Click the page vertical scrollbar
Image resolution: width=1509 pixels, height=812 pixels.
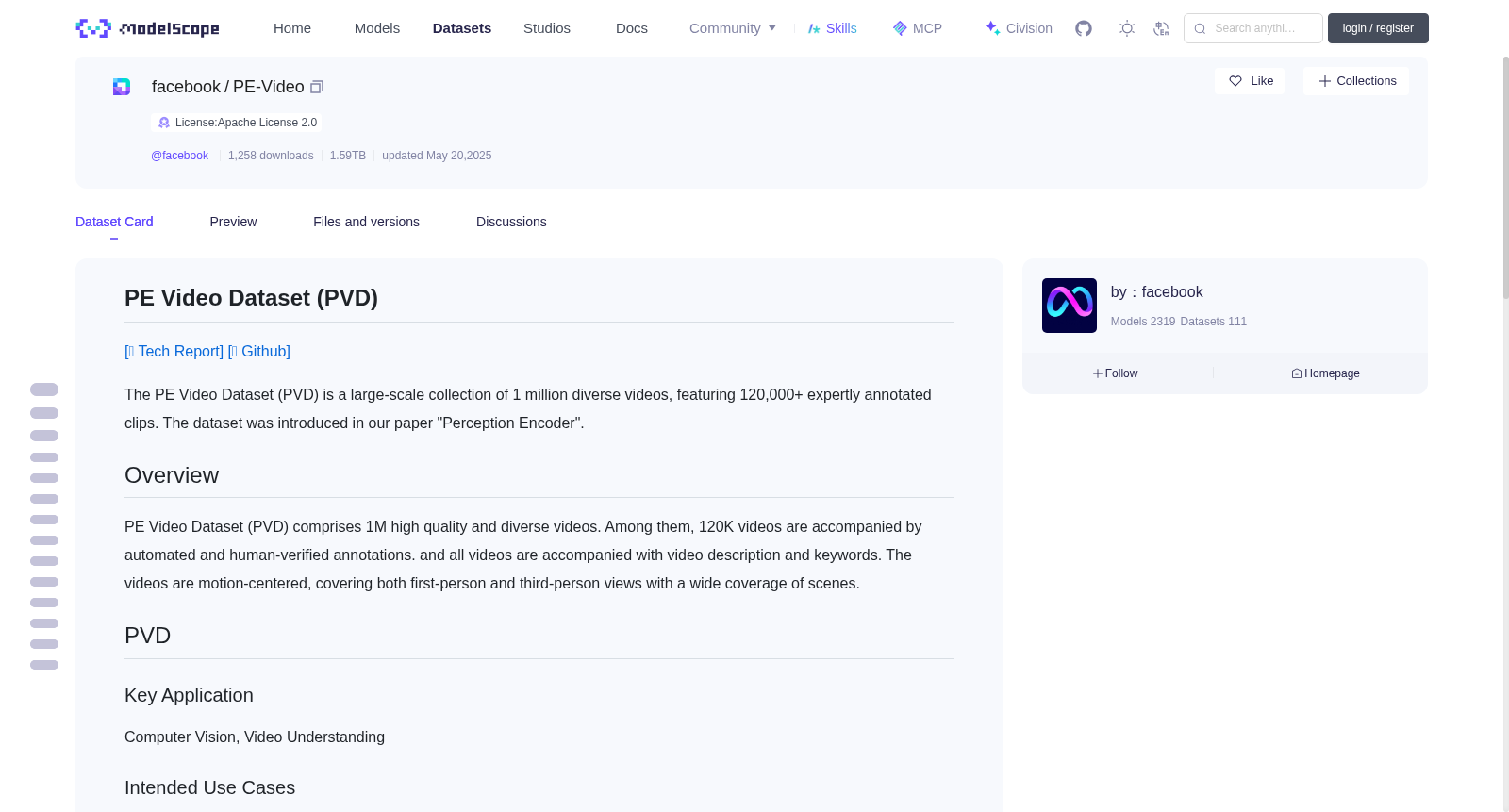click(x=1505, y=179)
